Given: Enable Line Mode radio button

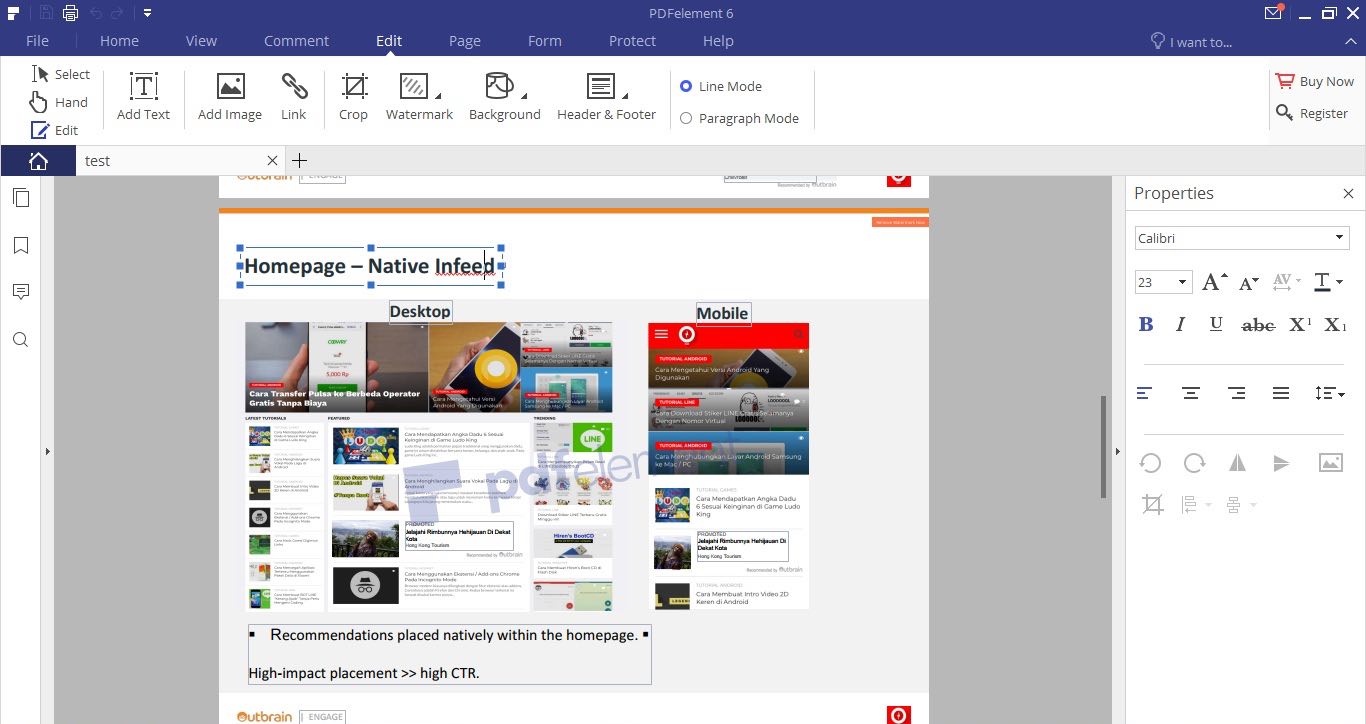Looking at the screenshot, I should coord(686,86).
